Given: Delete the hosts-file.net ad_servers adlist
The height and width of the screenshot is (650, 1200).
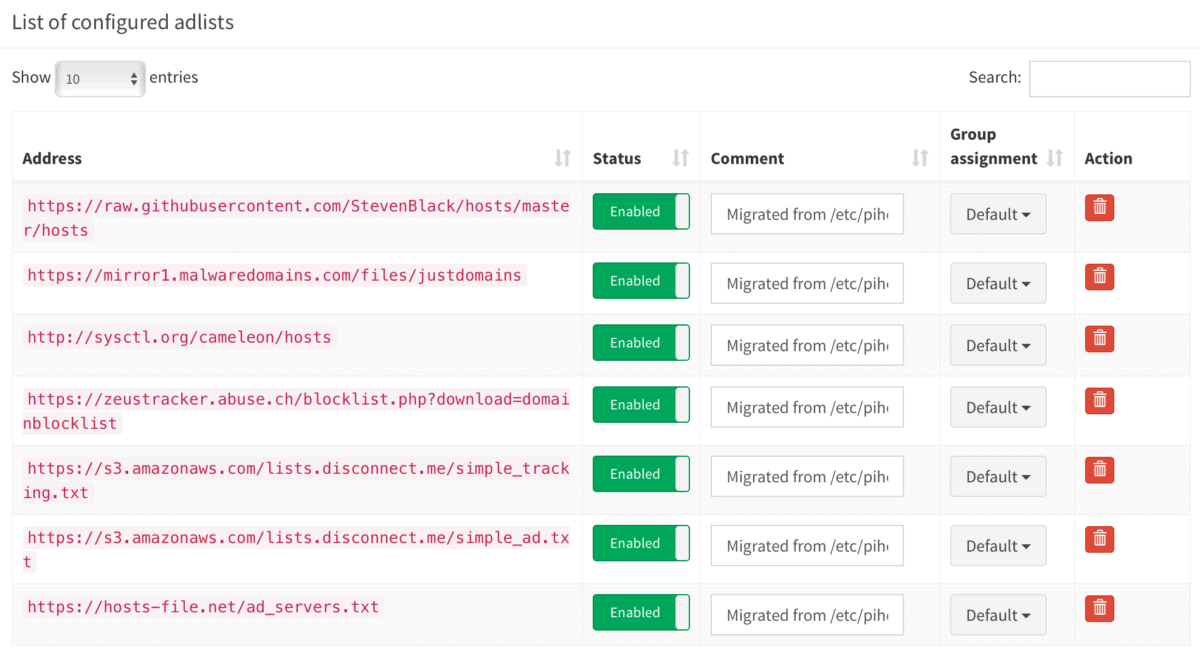Looking at the screenshot, I should 1099,607.
